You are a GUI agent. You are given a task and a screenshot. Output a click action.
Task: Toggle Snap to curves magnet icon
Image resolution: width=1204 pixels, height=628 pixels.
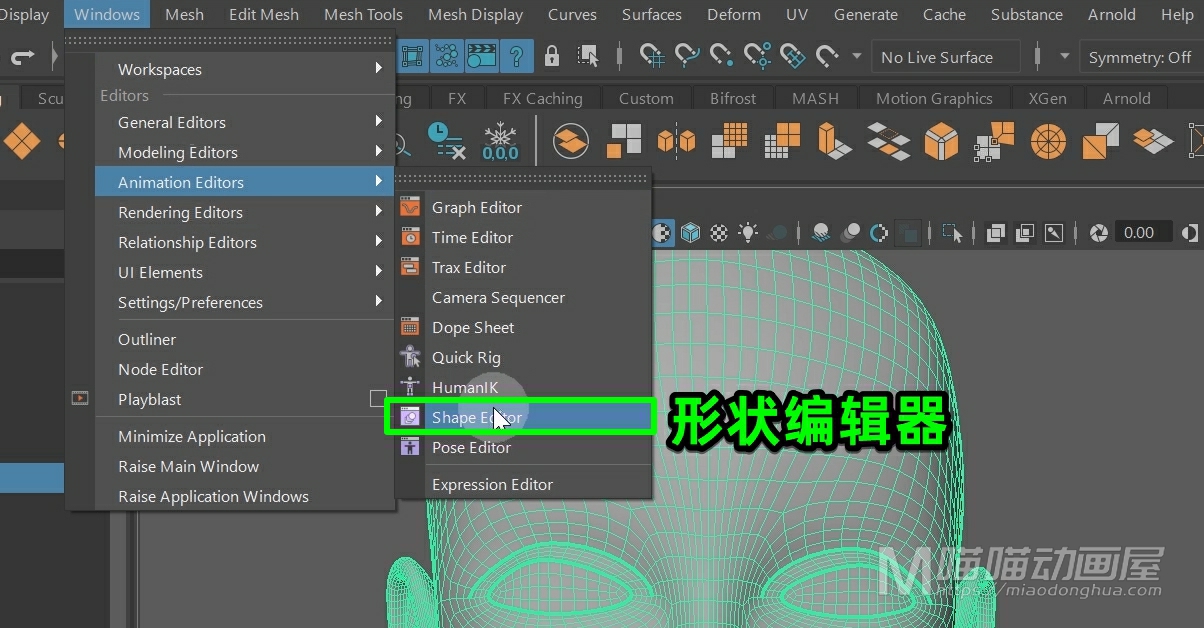coord(687,56)
